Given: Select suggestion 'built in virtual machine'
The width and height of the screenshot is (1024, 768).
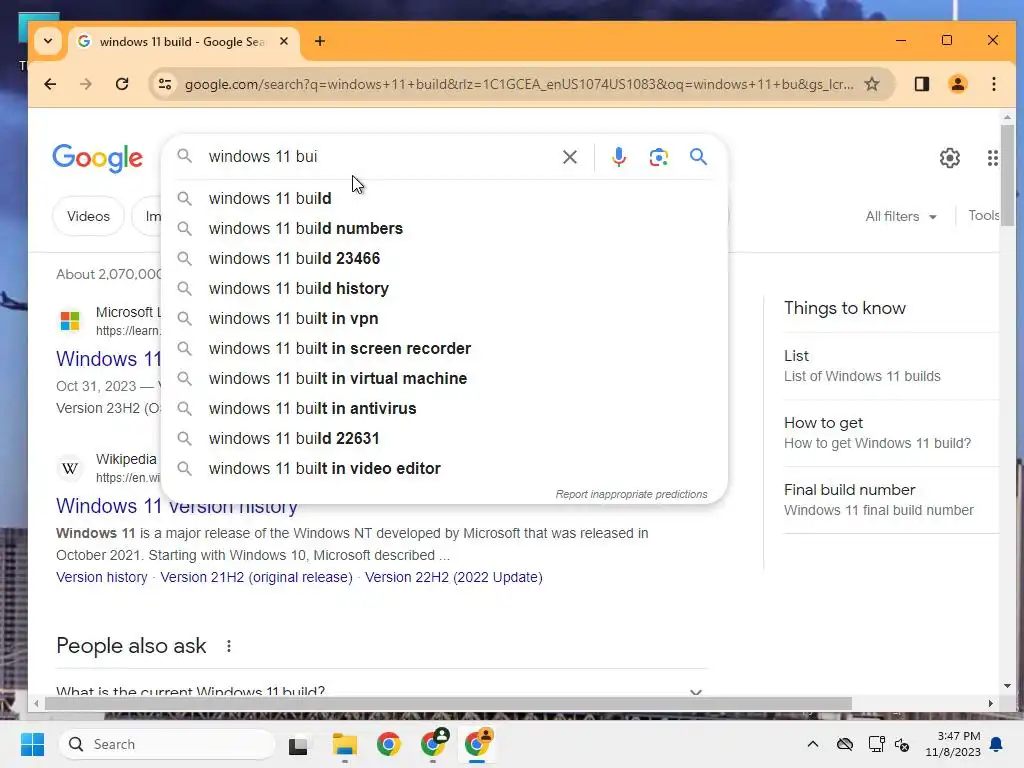Looking at the screenshot, I should coord(444,379).
